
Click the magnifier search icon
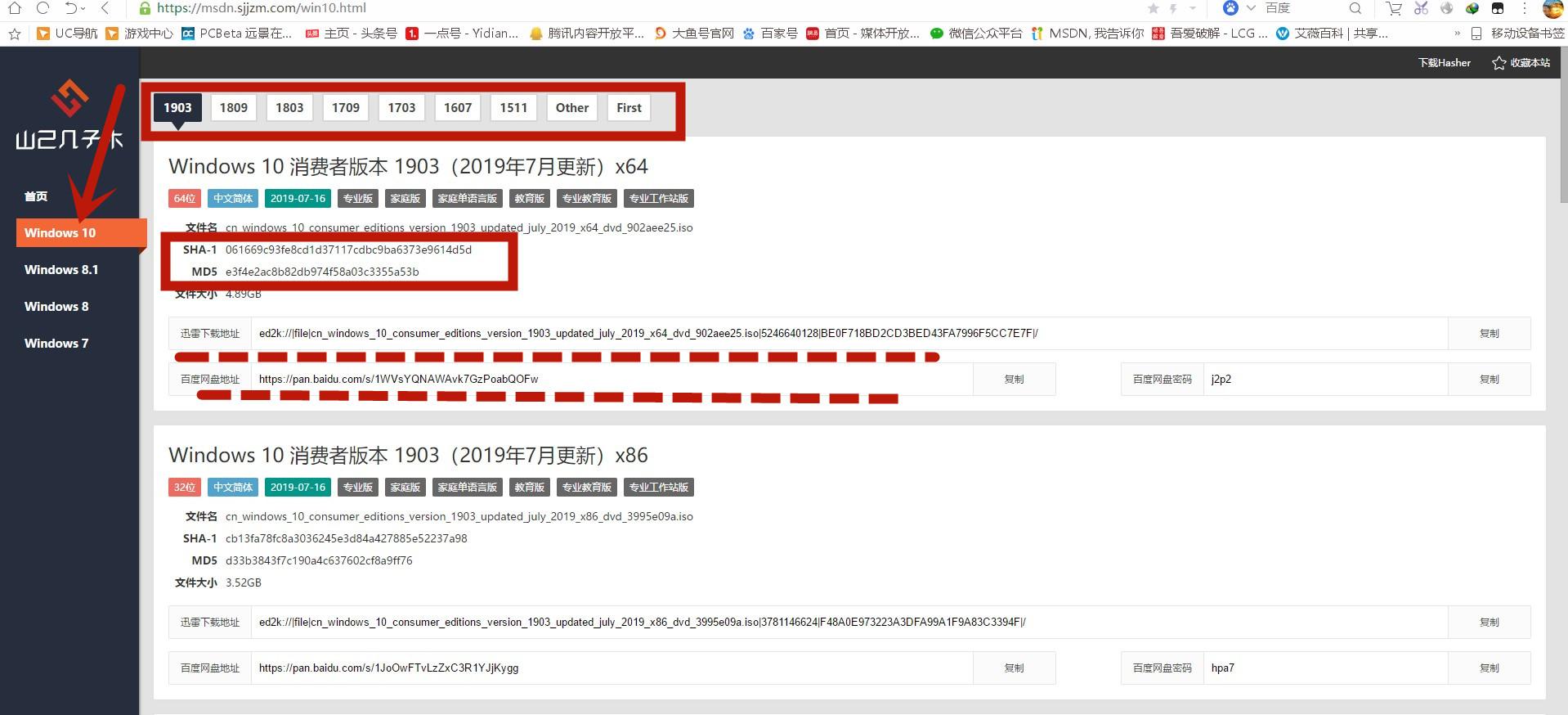(1355, 8)
